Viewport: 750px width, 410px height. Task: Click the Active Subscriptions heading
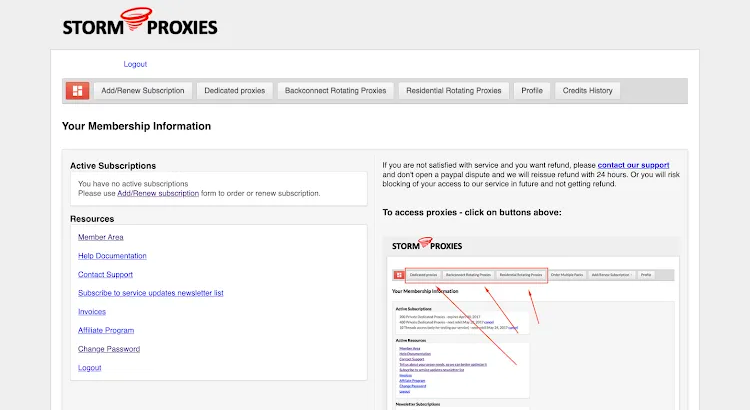click(113, 166)
